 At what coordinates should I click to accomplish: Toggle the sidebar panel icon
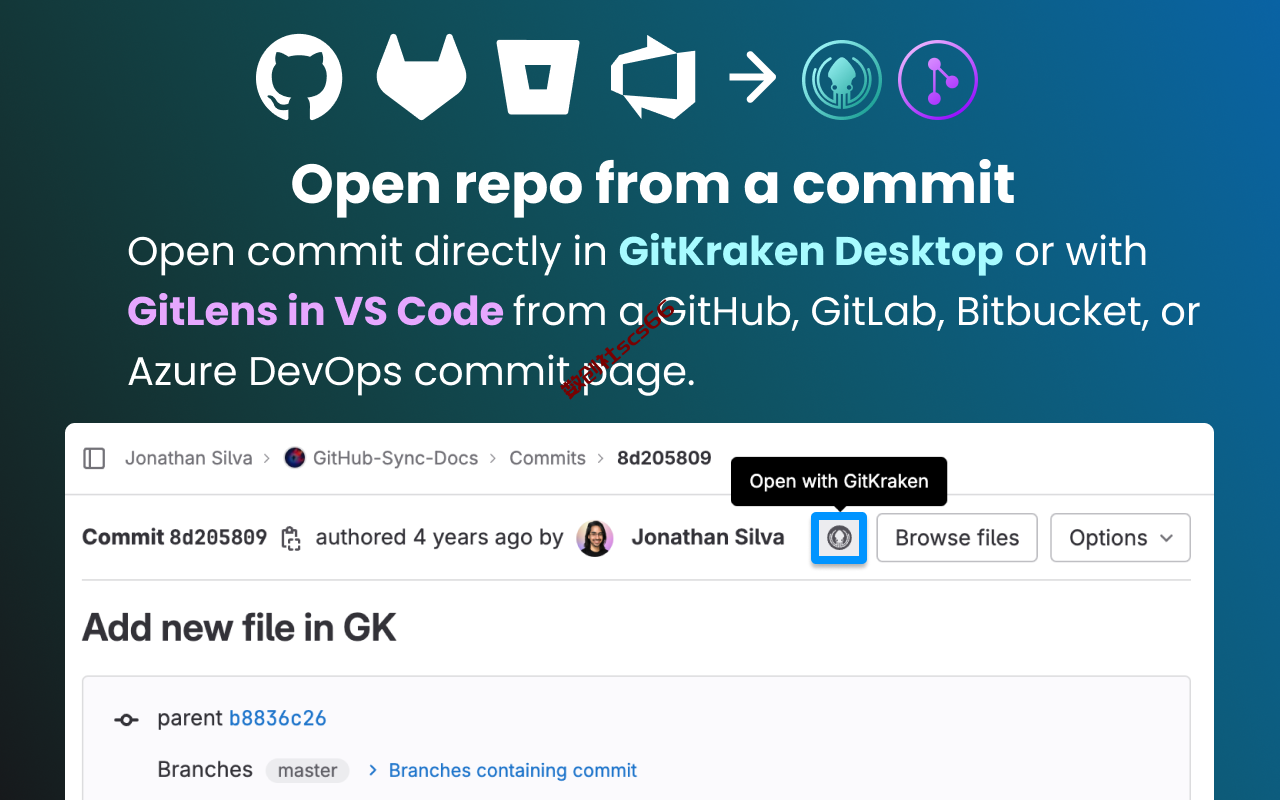[94, 458]
